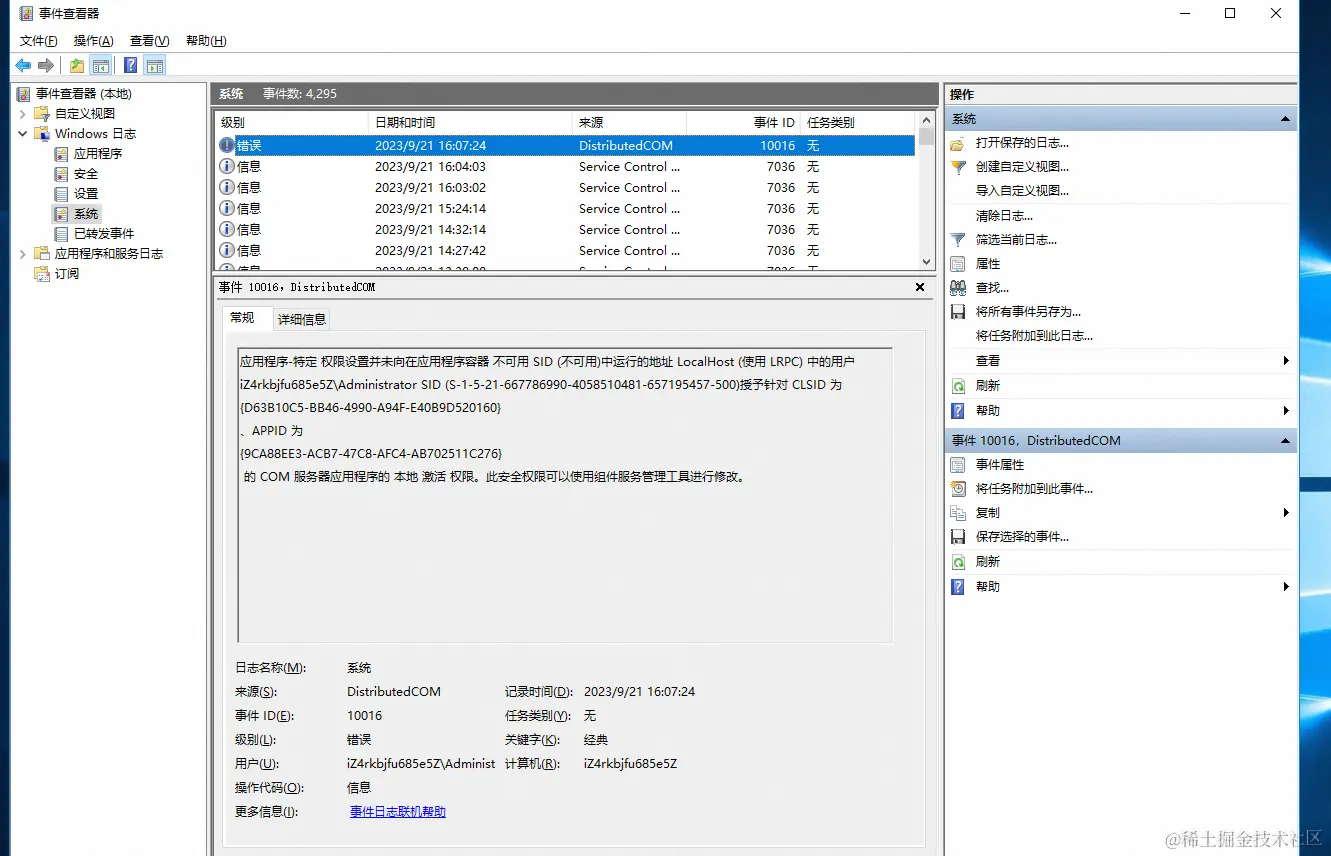Expand 应用程序和服务日志 node

pyautogui.click(x=23, y=254)
